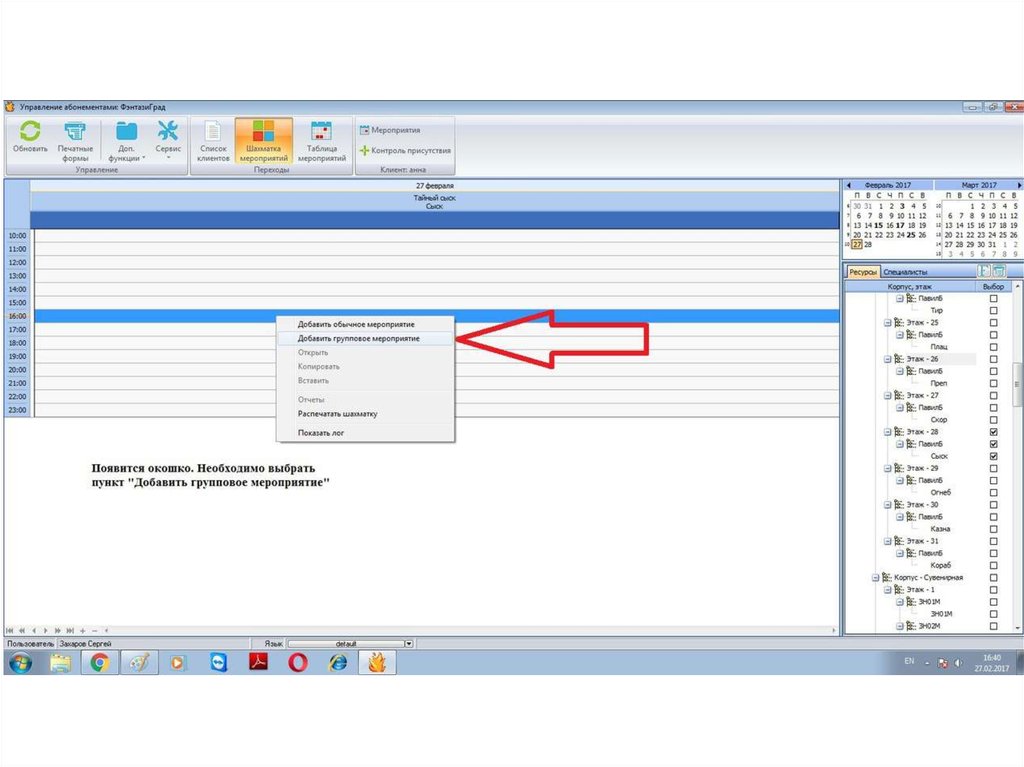The height and width of the screenshot is (767, 1024).
Task: Collapse the Этаж - 26 tree node
Action: click(886, 359)
